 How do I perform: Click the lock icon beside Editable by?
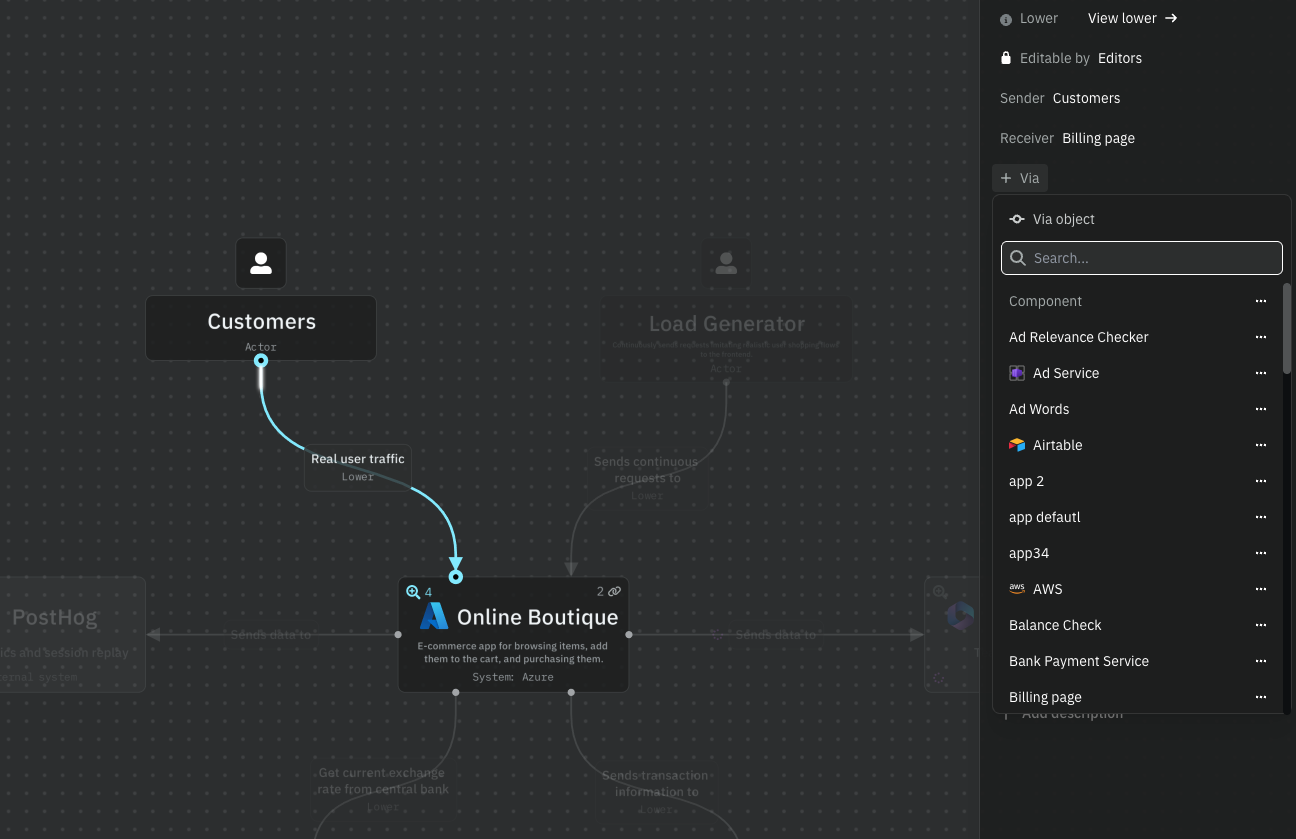click(1006, 58)
